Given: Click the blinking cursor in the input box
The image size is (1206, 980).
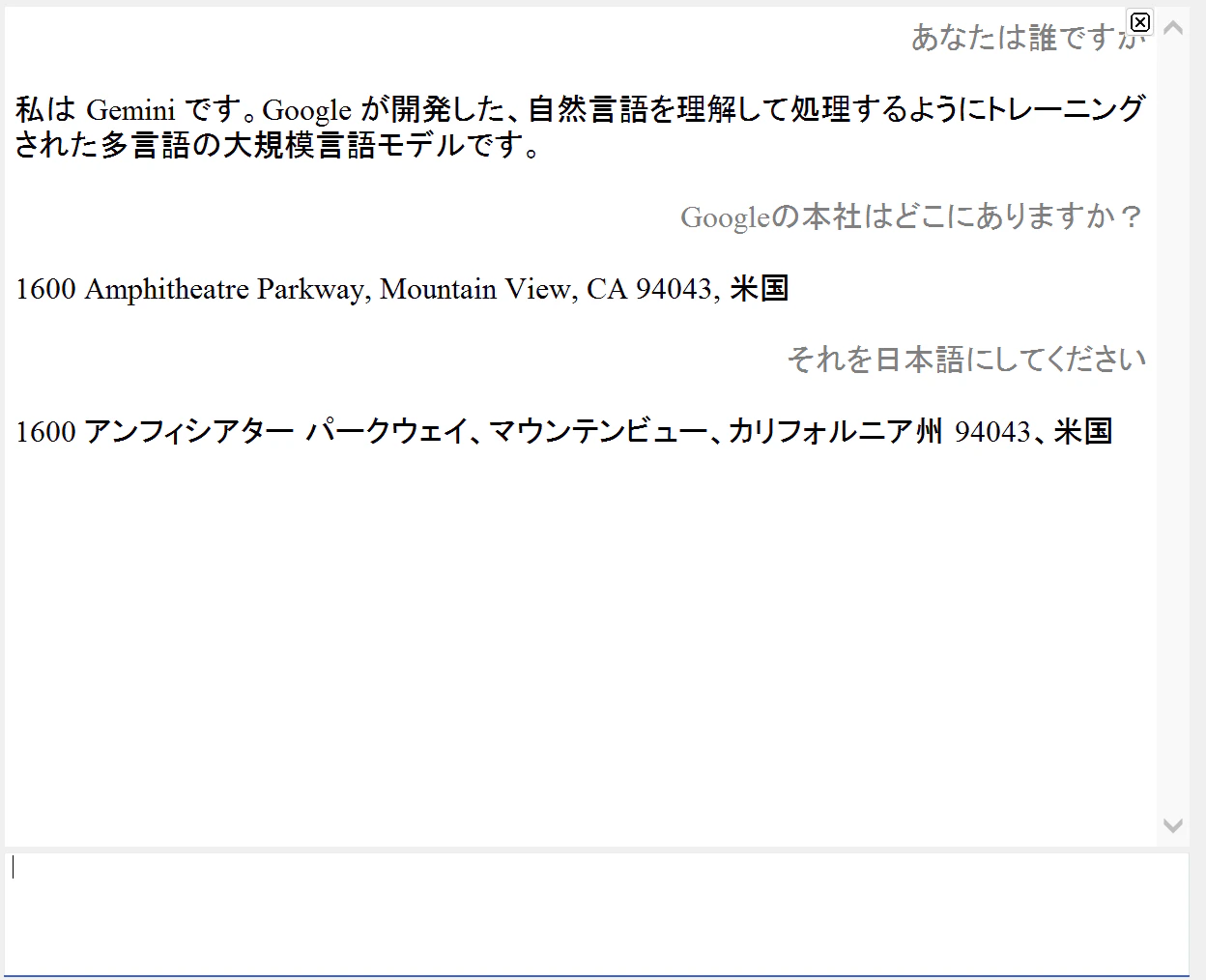Looking at the screenshot, I should (13, 868).
